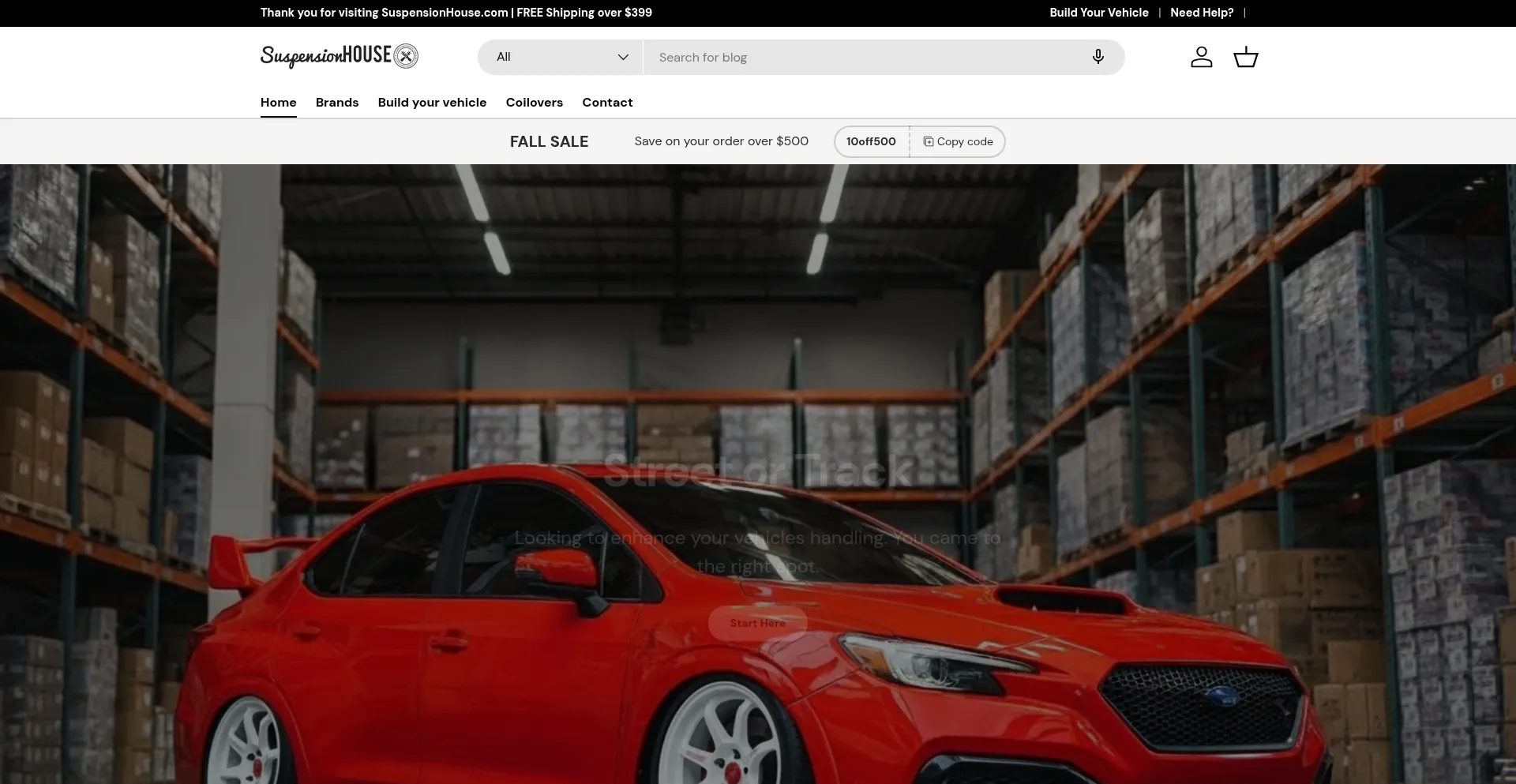Click the Street or Track hero heading
The width and height of the screenshot is (1516, 784).
[x=757, y=471]
